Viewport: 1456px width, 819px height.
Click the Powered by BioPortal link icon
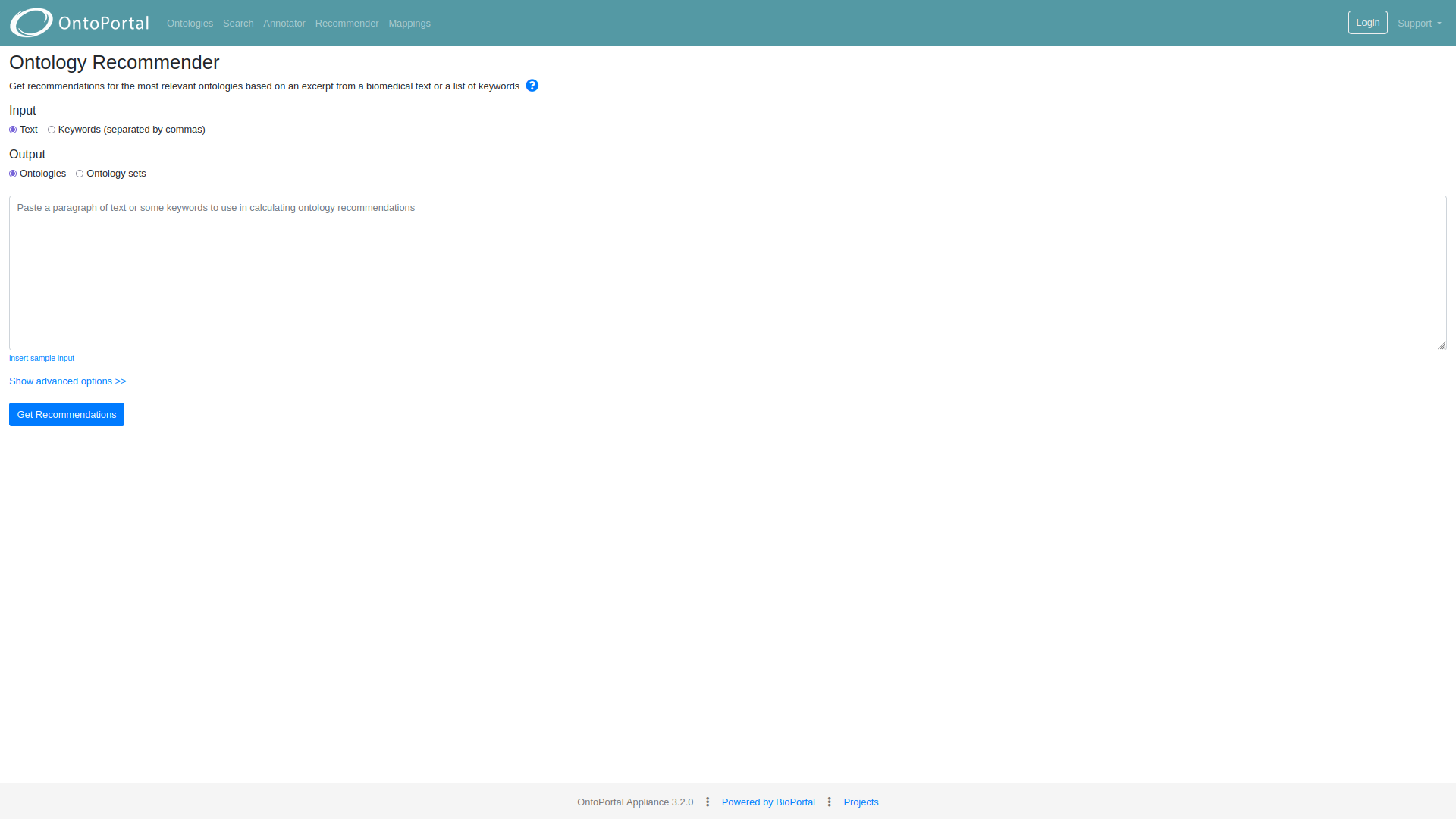768,801
